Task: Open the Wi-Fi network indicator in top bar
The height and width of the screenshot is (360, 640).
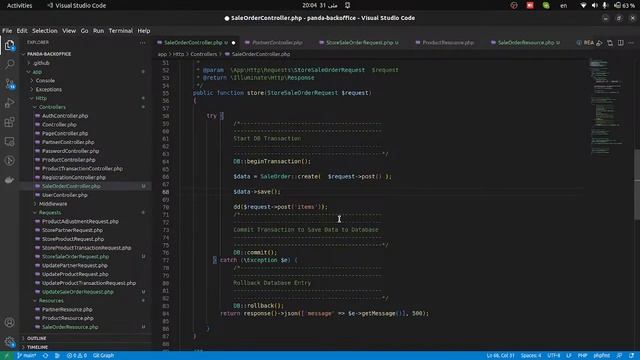Action: coord(583,5)
